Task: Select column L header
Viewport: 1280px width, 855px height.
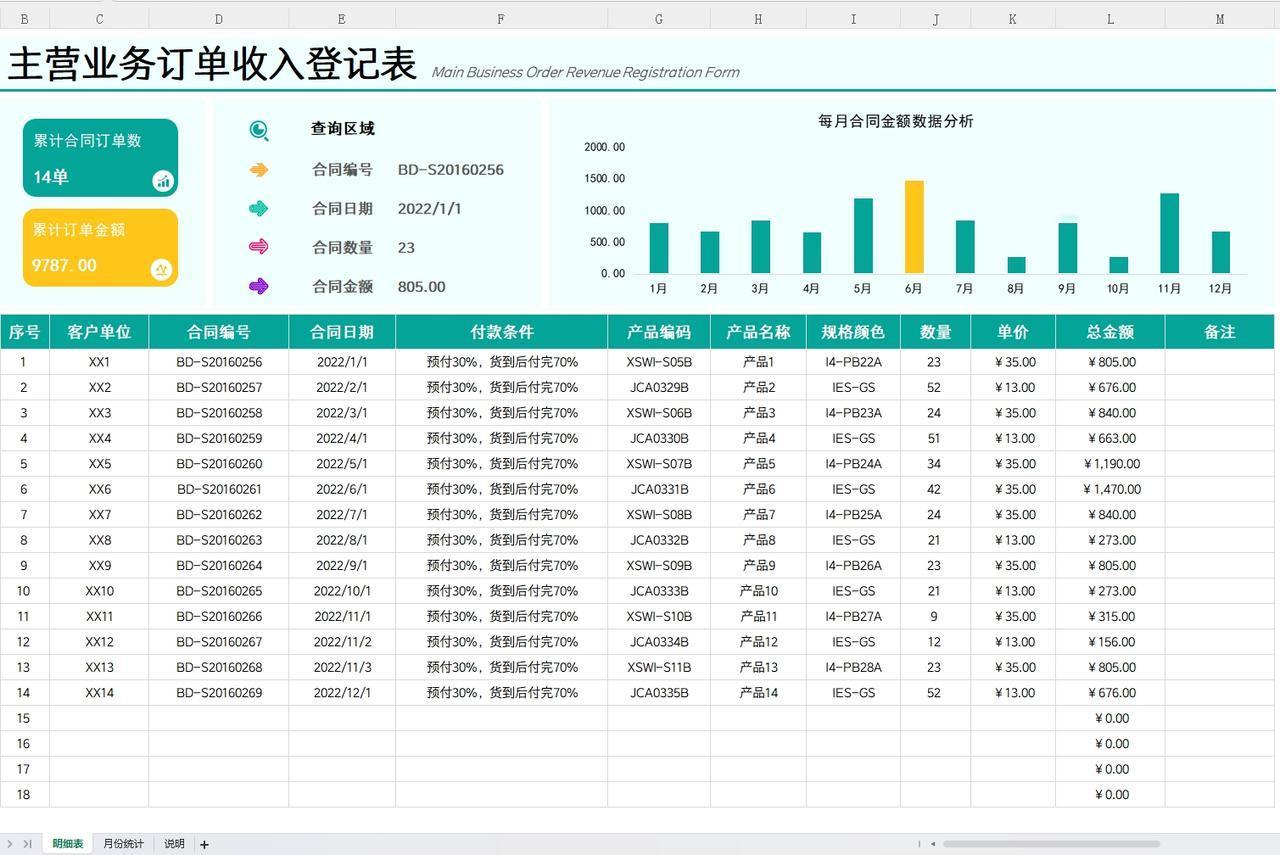Action: (x=1110, y=19)
